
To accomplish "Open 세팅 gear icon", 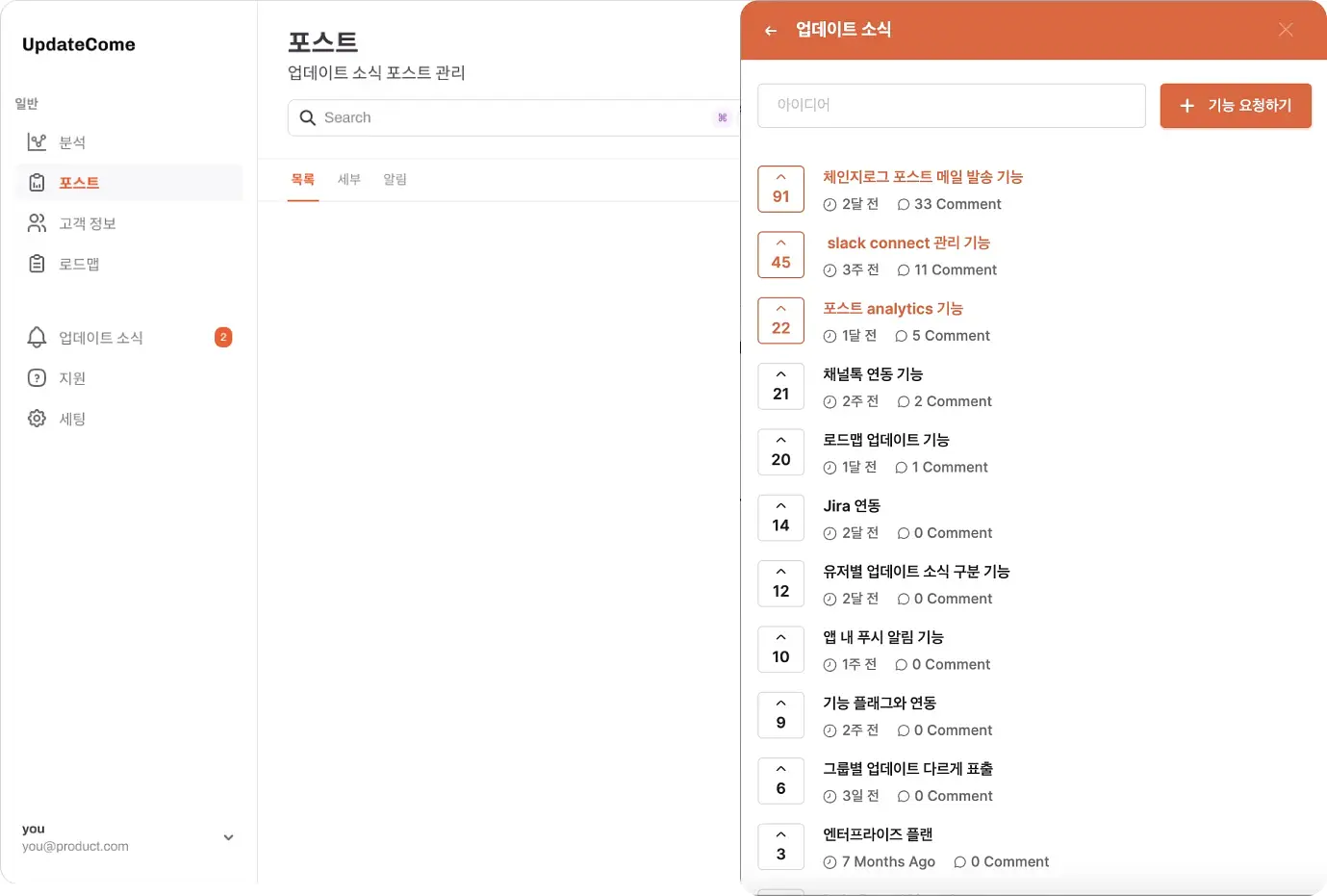I will tap(37, 419).
